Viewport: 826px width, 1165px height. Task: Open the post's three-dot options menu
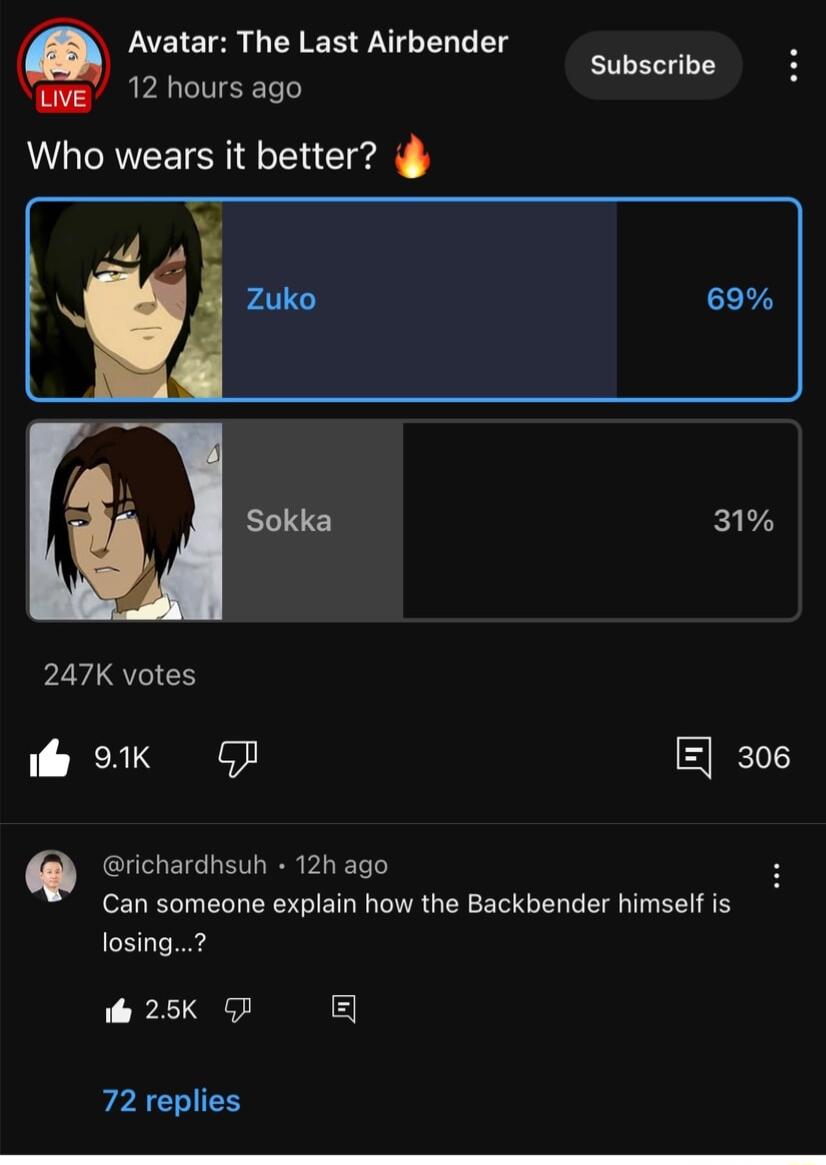click(x=795, y=64)
